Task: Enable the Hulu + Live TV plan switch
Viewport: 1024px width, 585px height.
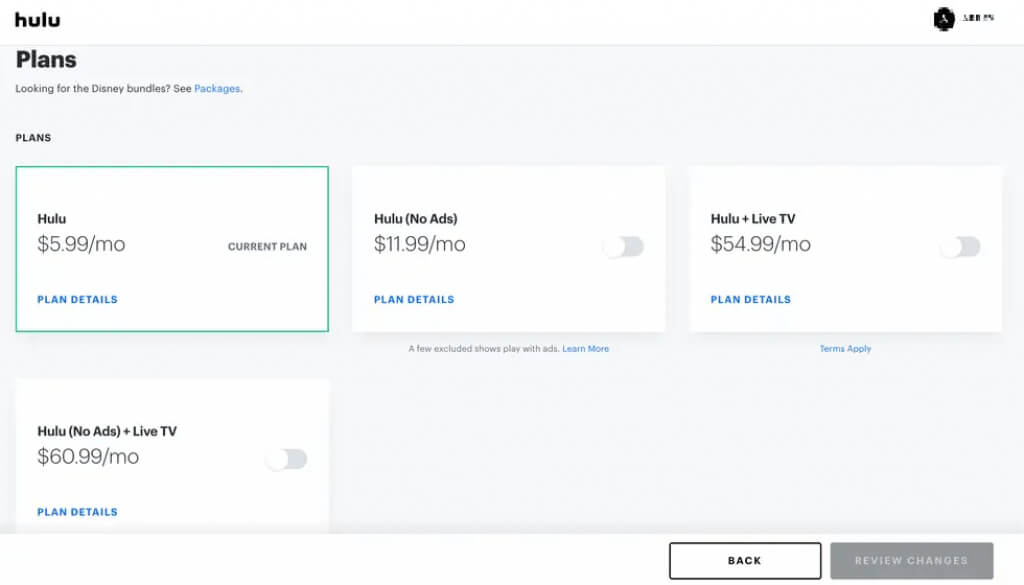Action: click(961, 247)
